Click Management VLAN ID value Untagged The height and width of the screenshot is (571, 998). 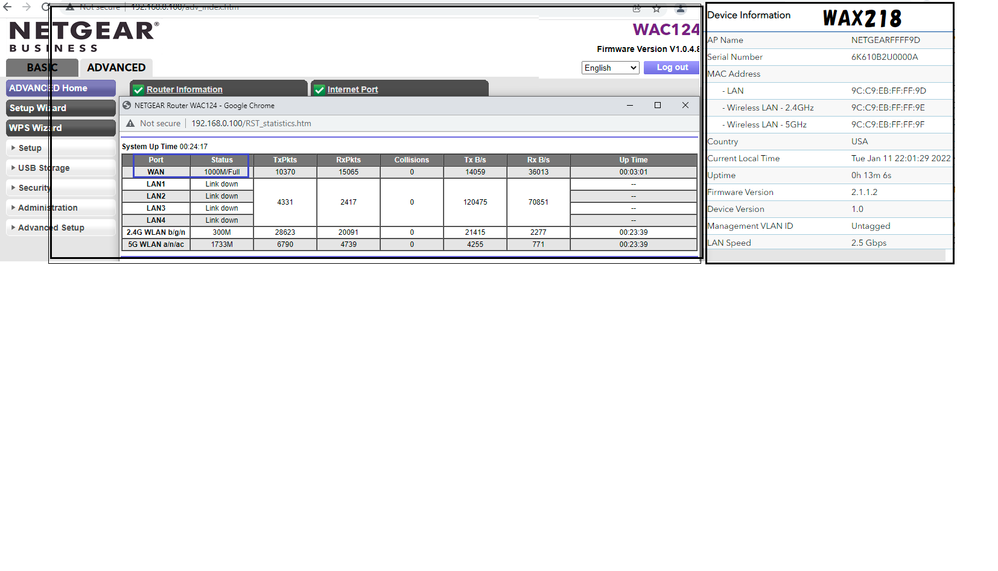tap(871, 226)
